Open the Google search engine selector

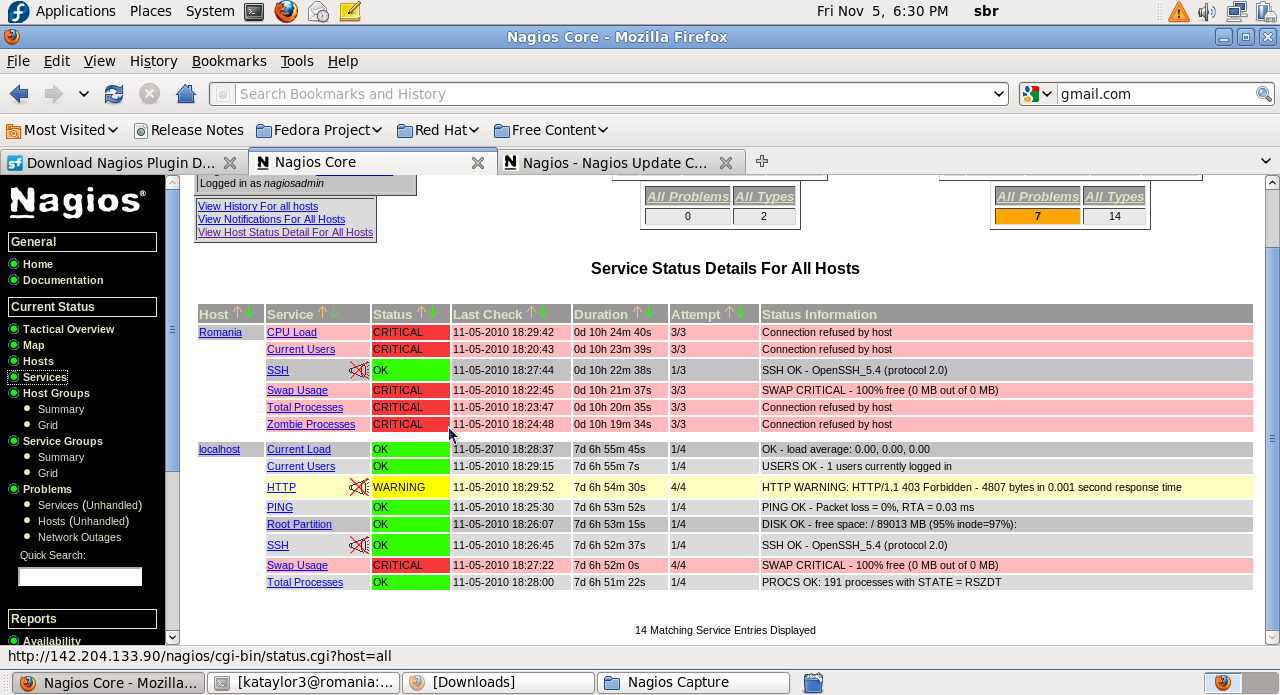point(1037,94)
